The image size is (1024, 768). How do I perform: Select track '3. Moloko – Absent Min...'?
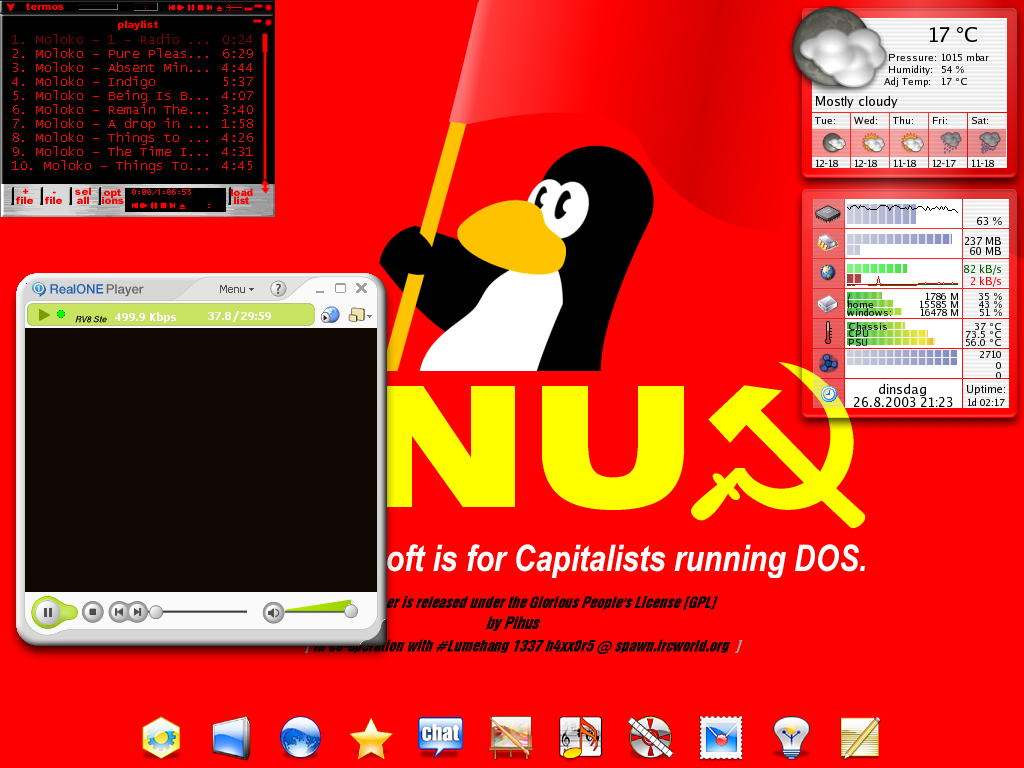132,68
